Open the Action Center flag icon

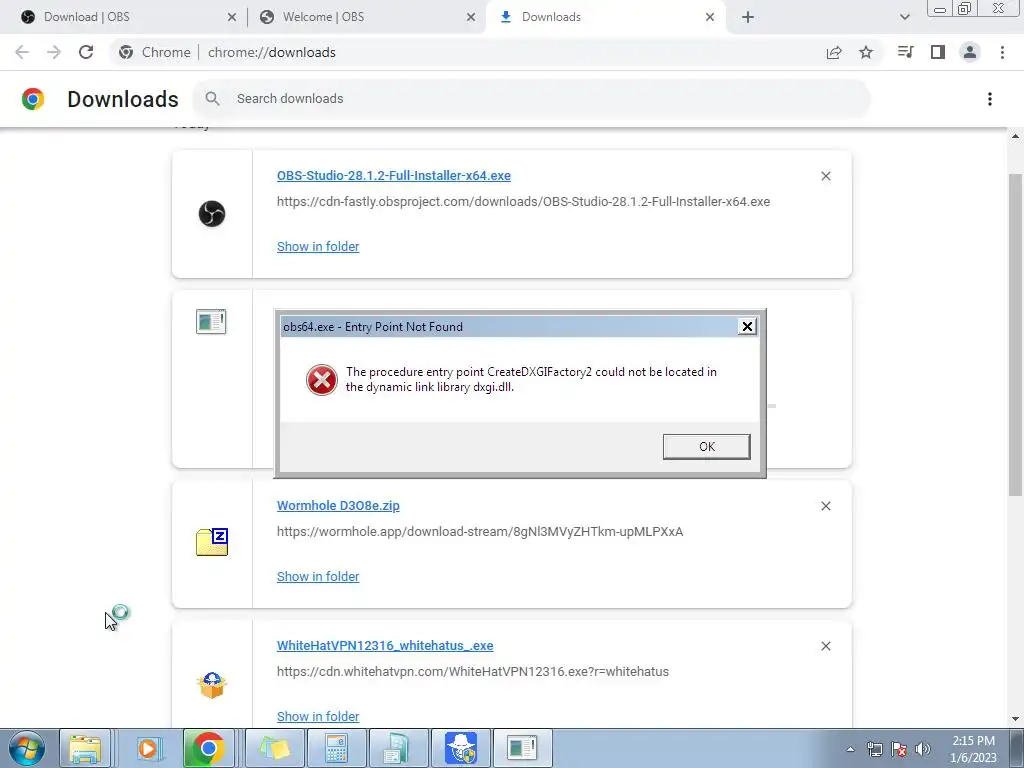pos(899,749)
